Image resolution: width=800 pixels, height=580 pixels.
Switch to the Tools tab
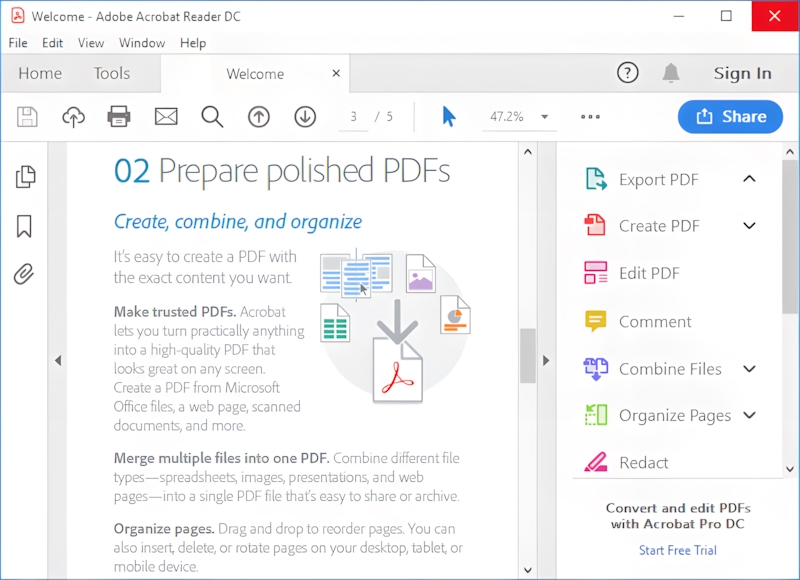click(x=112, y=73)
